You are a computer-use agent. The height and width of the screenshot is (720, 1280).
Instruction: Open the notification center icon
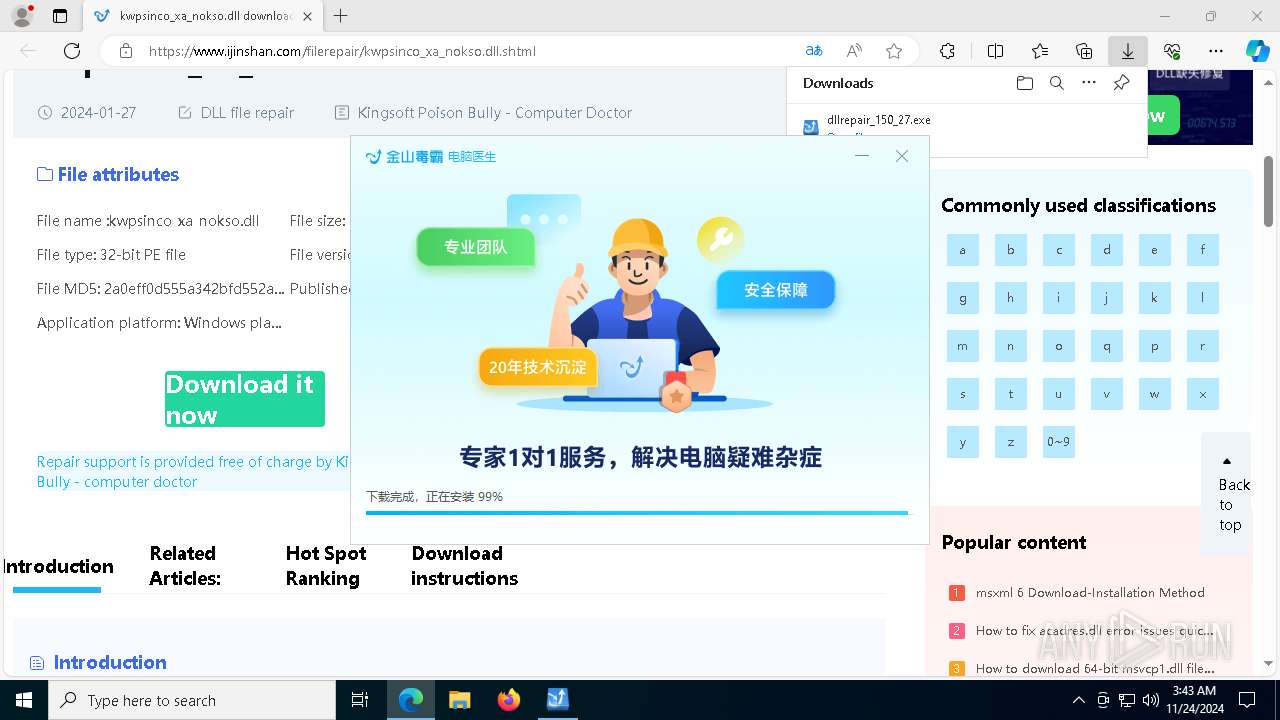(1247, 700)
